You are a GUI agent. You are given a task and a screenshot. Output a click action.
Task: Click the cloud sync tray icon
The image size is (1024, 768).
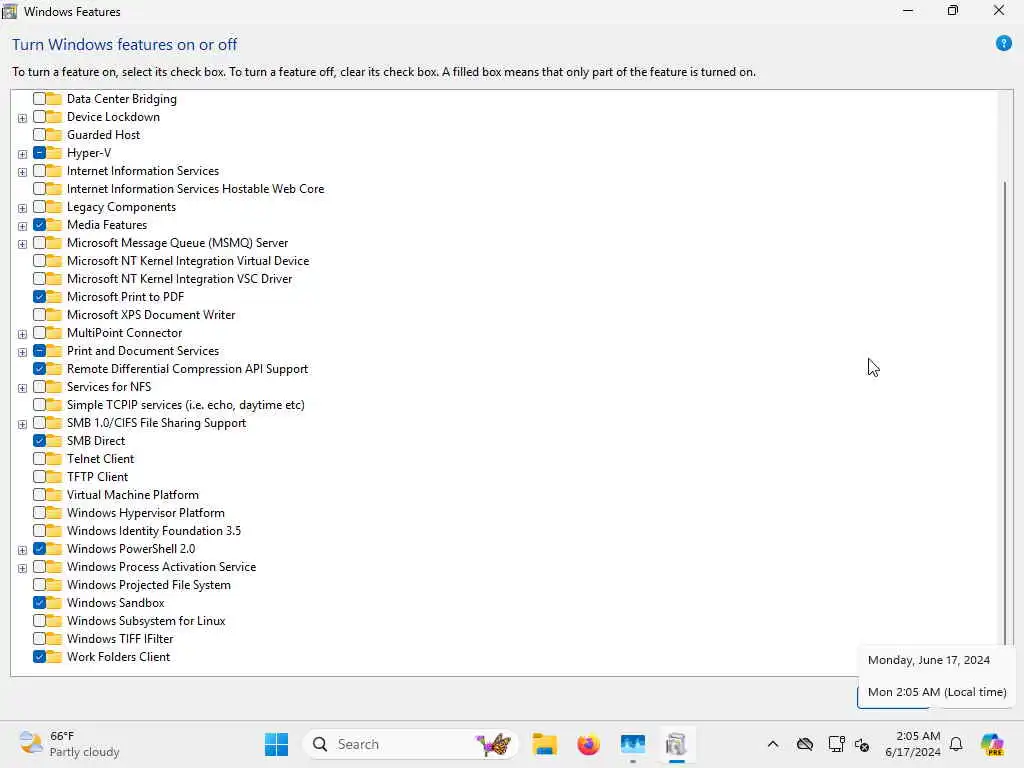tap(805, 744)
